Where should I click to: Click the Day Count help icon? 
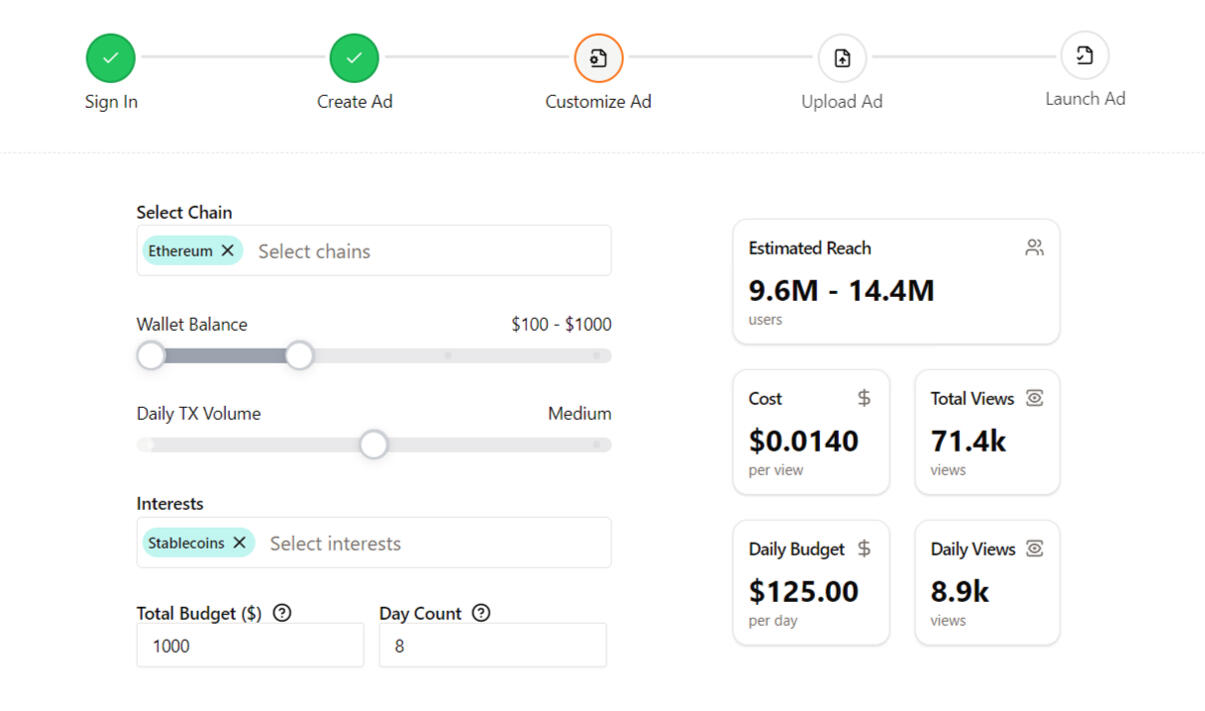481,613
